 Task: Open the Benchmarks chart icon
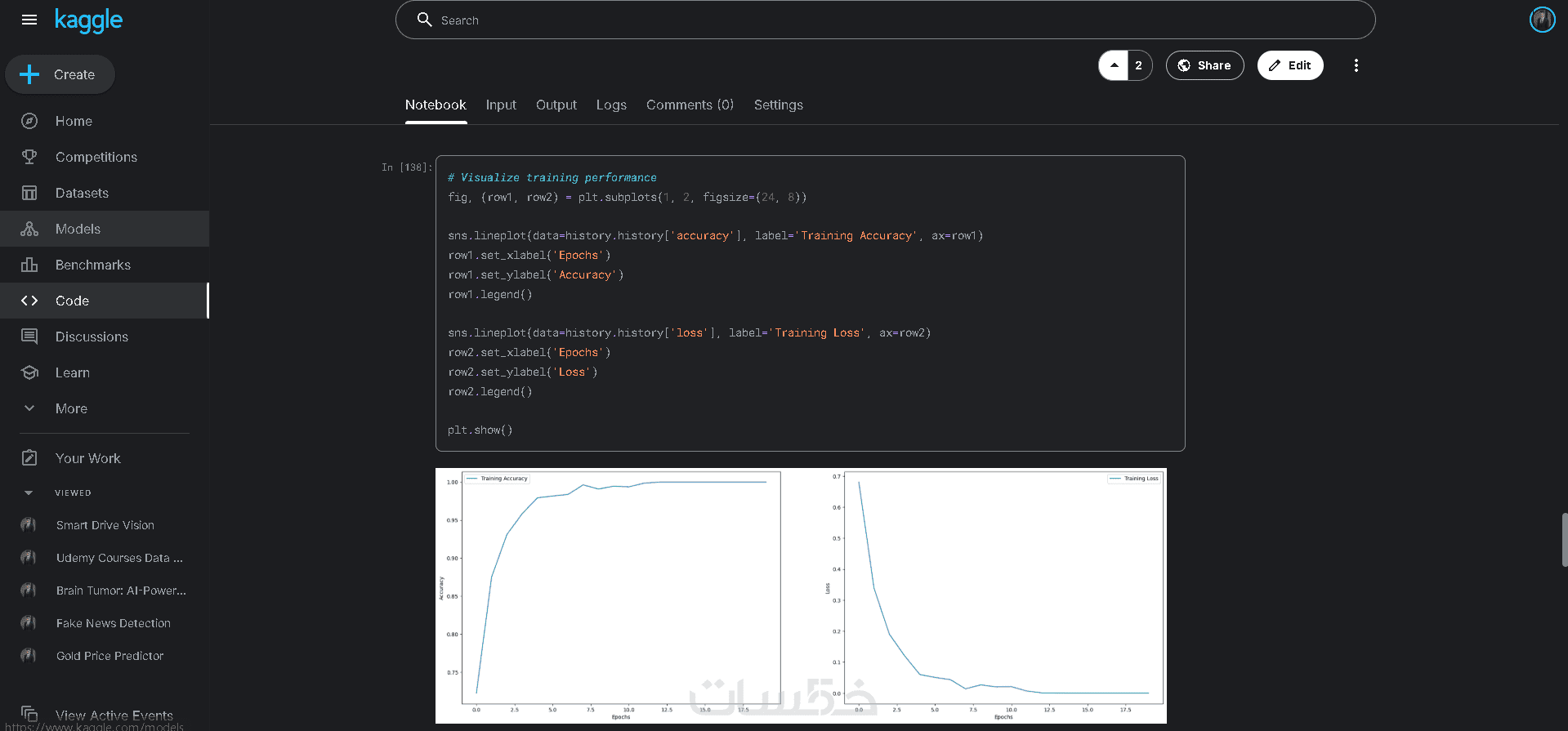click(29, 265)
